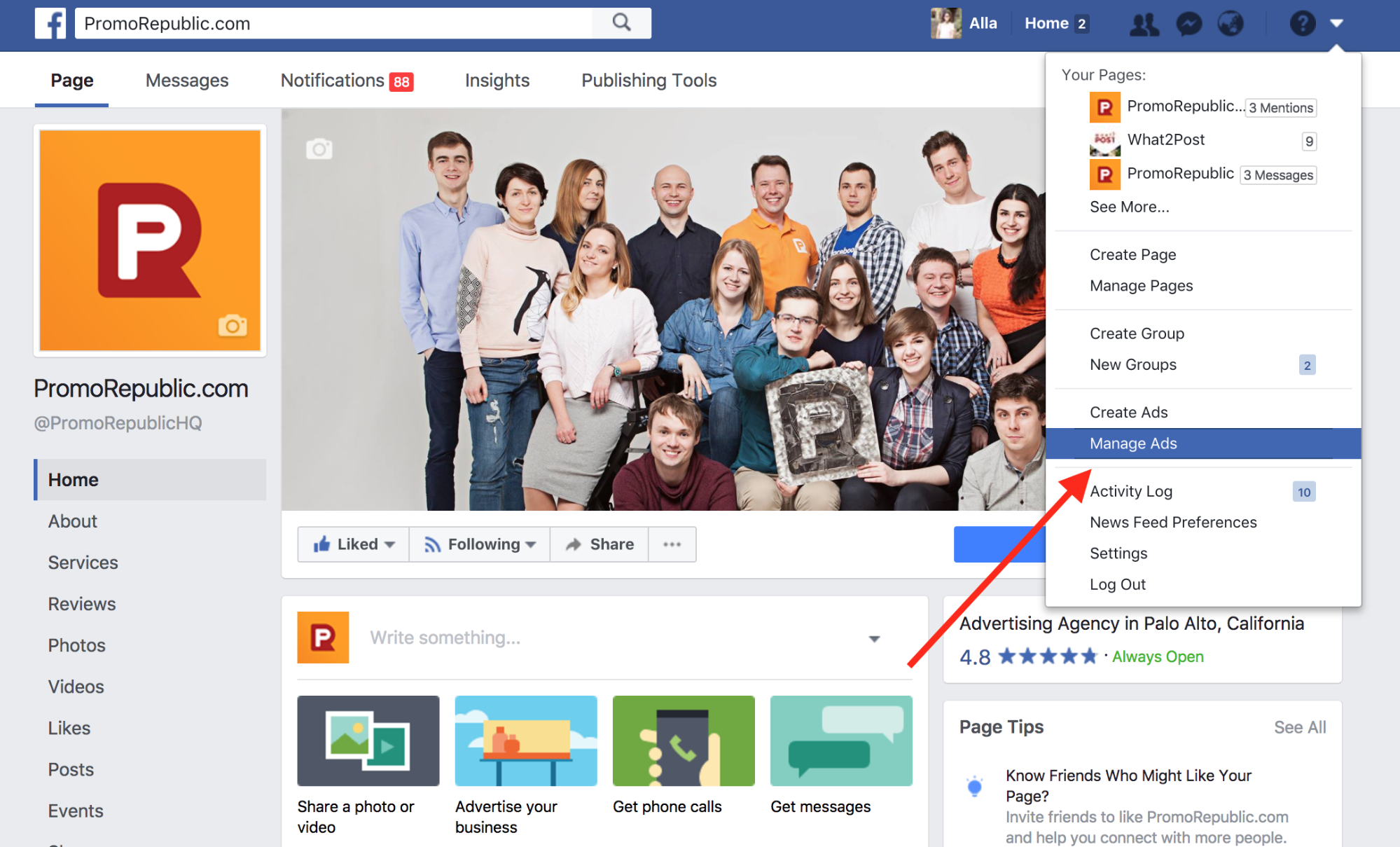Click the PromoRepublic.com search field
Screen dimensions: 1400x847
point(333,23)
